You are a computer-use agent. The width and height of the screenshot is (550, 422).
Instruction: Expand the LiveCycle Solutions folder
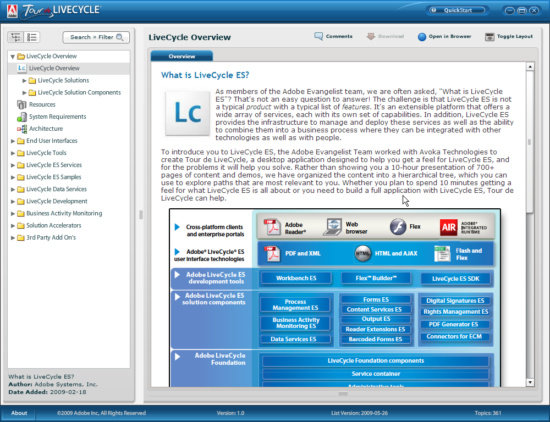tap(24, 81)
